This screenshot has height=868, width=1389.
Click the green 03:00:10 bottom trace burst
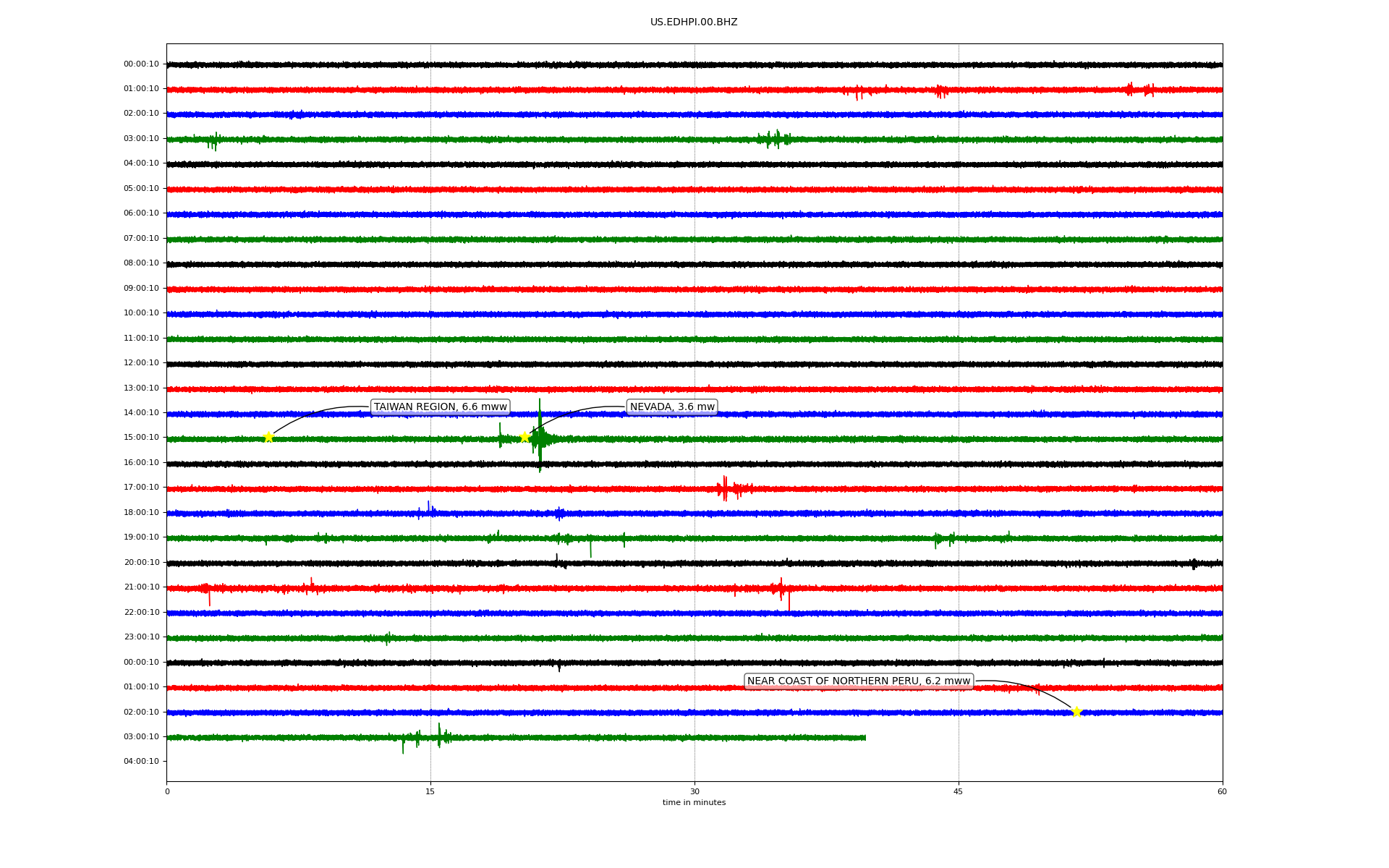tap(439, 736)
